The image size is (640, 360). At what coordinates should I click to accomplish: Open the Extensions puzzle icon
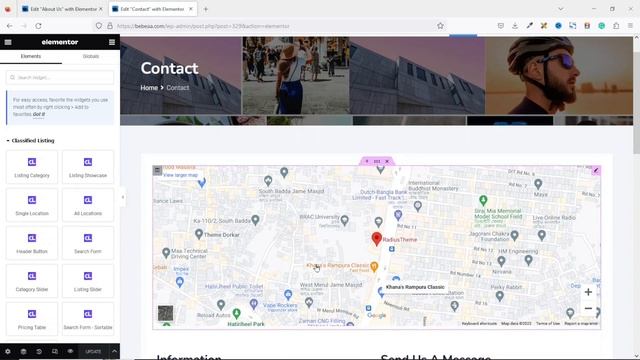click(x=616, y=26)
